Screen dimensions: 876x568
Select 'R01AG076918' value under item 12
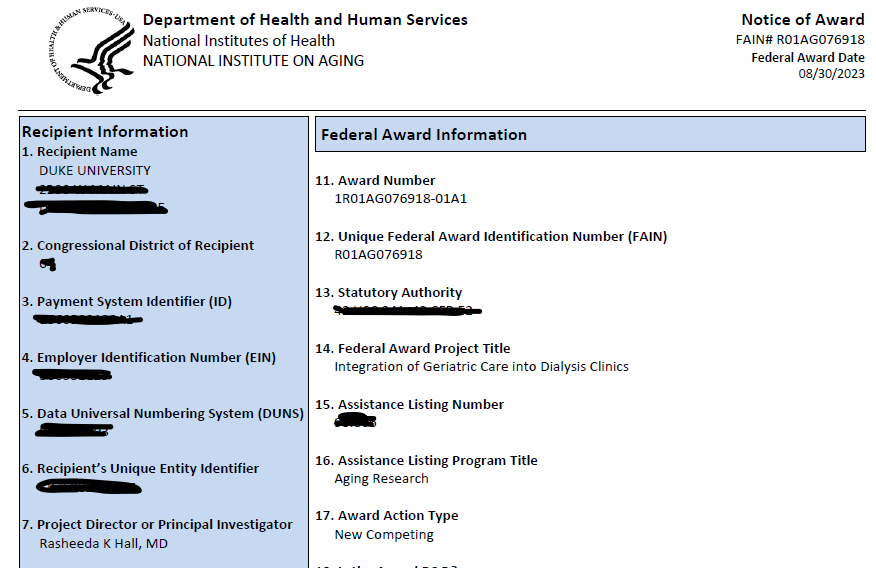(x=378, y=255)
